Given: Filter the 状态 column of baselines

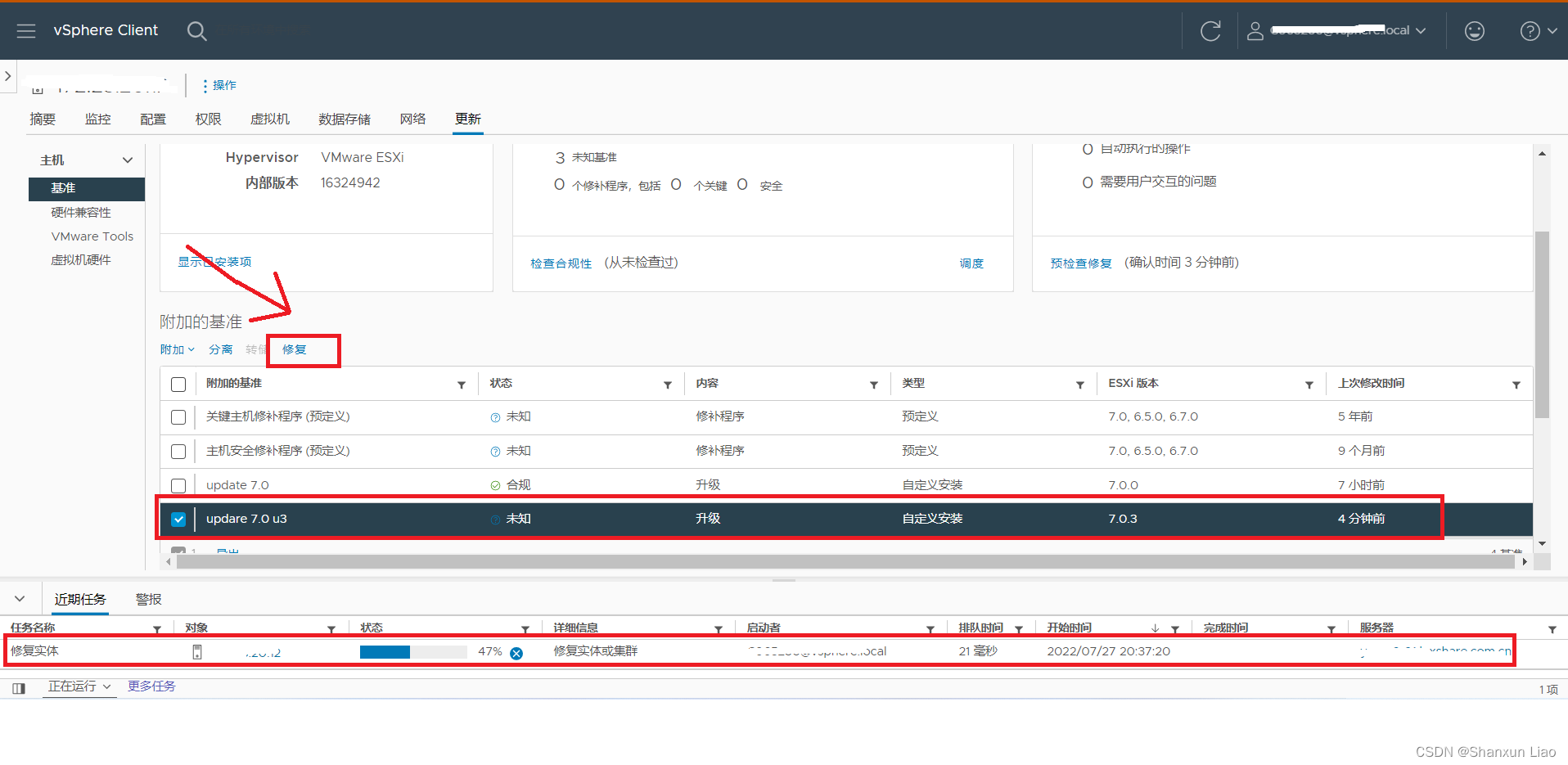Looking at the screenshot, I should point(668,385).
